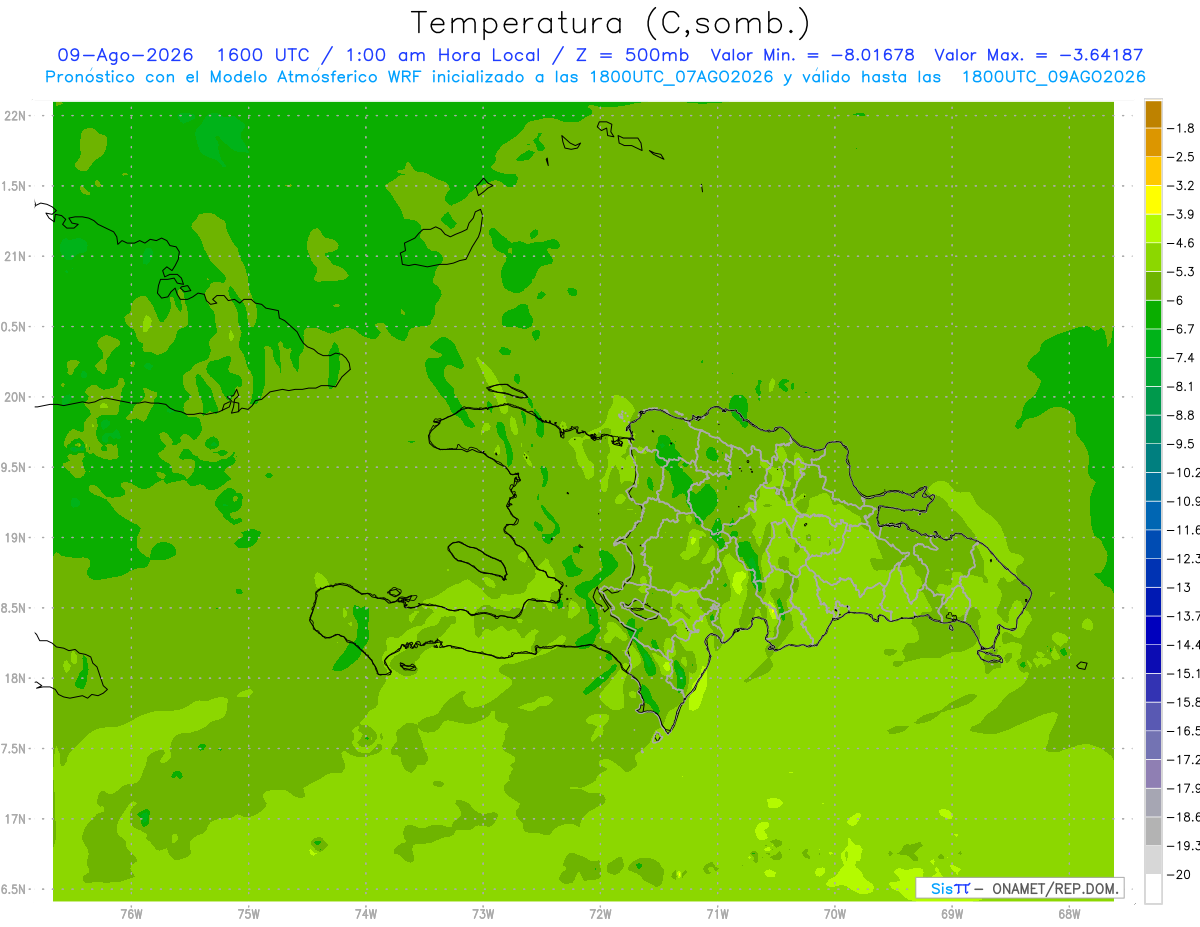1200x927 pixels.
Task: Click the -8.1 colorbar value label
Action: click(1183, 386)
